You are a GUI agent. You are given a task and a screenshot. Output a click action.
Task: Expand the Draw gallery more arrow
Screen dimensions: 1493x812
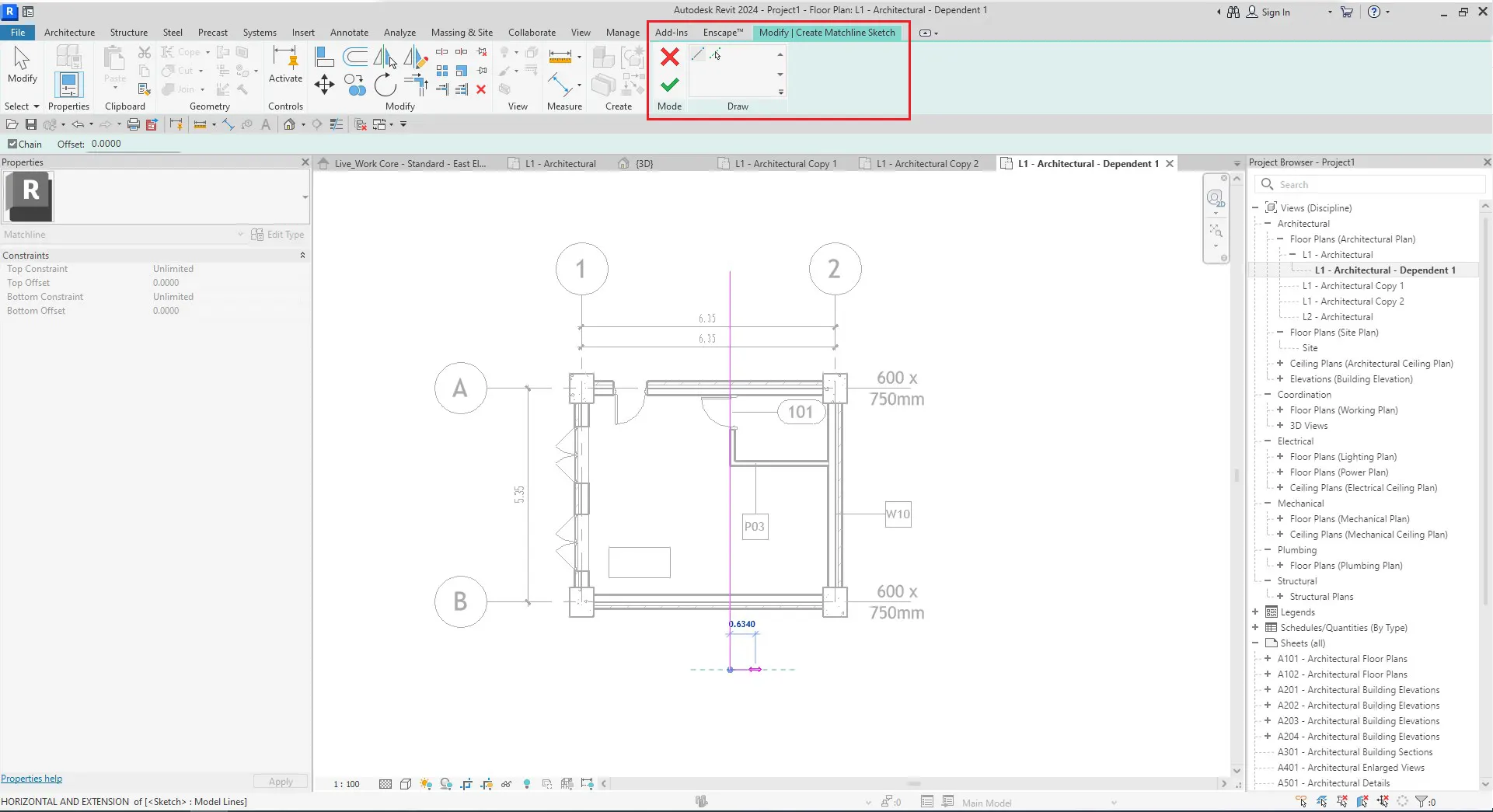(x=780, y=92)
